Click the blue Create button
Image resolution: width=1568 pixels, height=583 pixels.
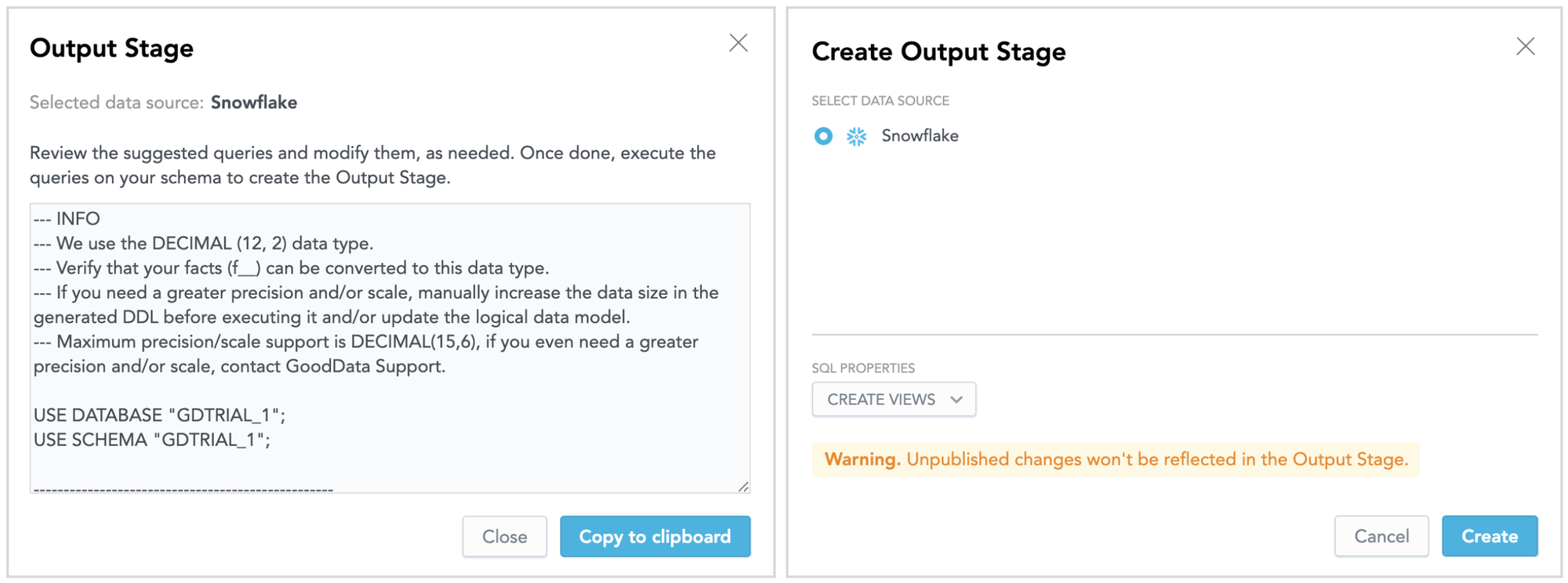pos(1489,536)
